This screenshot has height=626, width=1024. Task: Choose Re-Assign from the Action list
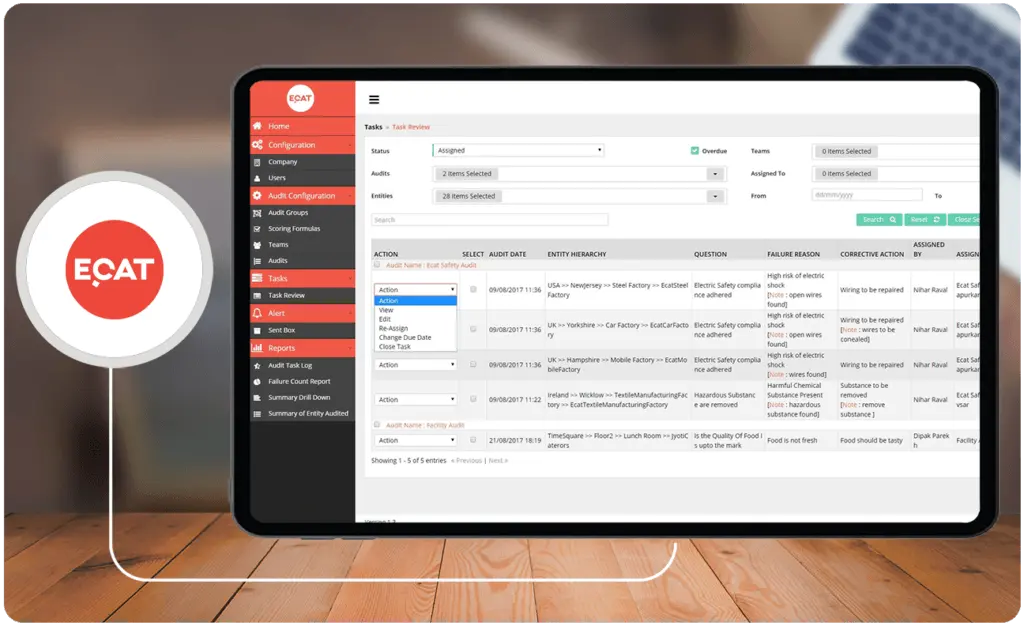(415, 328)
